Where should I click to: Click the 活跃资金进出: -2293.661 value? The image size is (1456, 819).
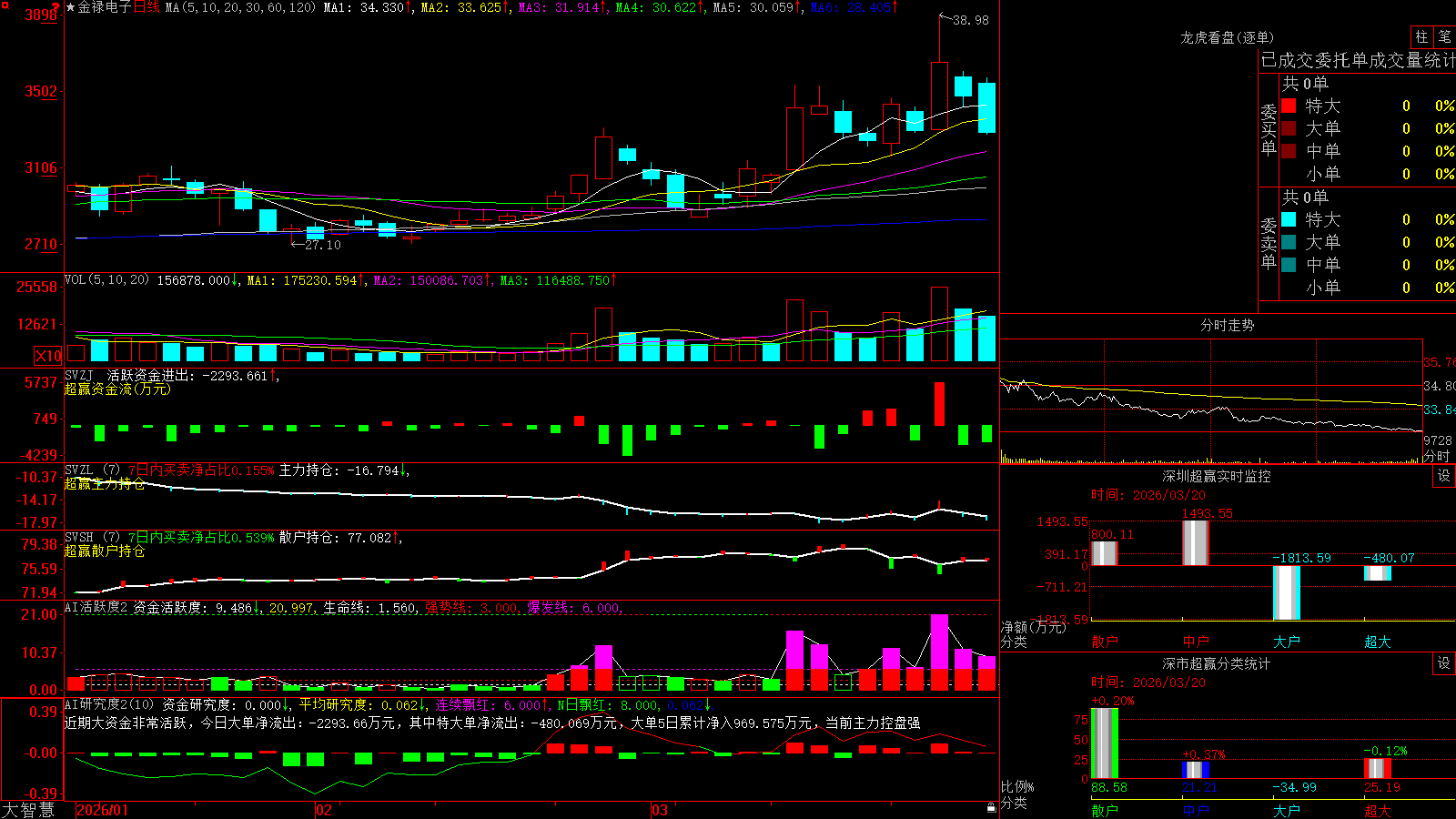point(187,375)
